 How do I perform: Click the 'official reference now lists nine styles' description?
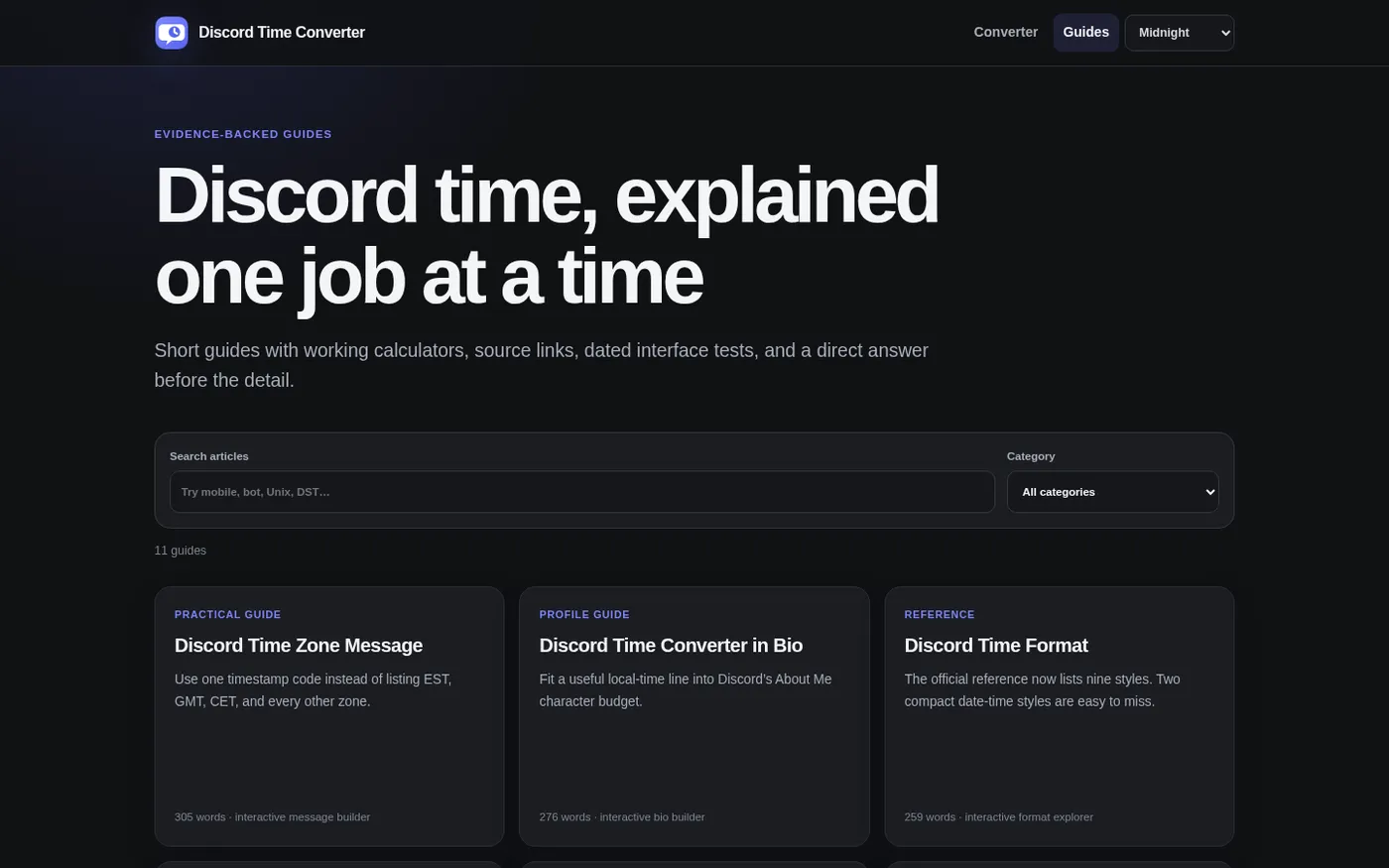1043,690
